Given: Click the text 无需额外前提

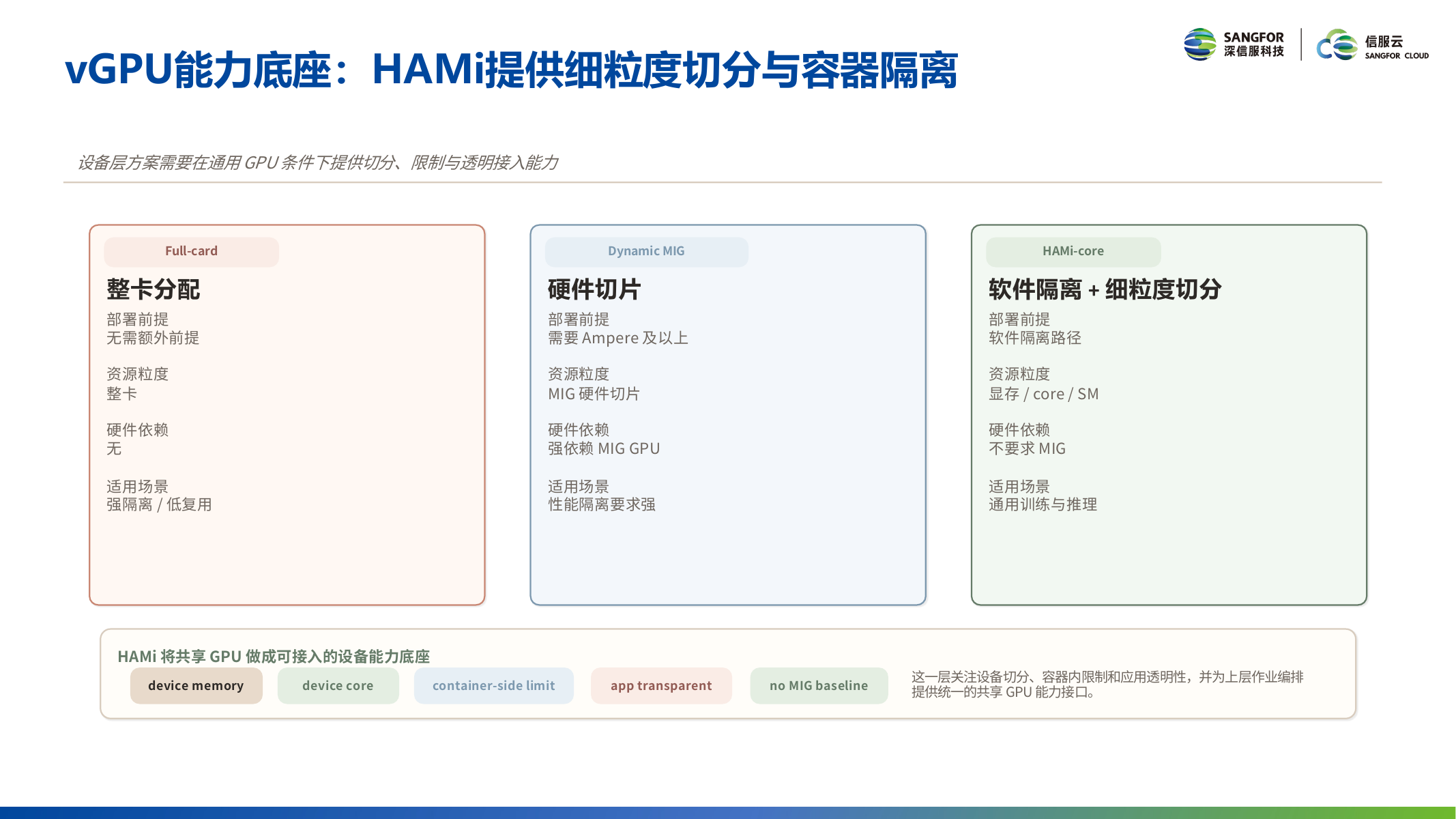Looking at the screenshot, I should click(153, 338).
